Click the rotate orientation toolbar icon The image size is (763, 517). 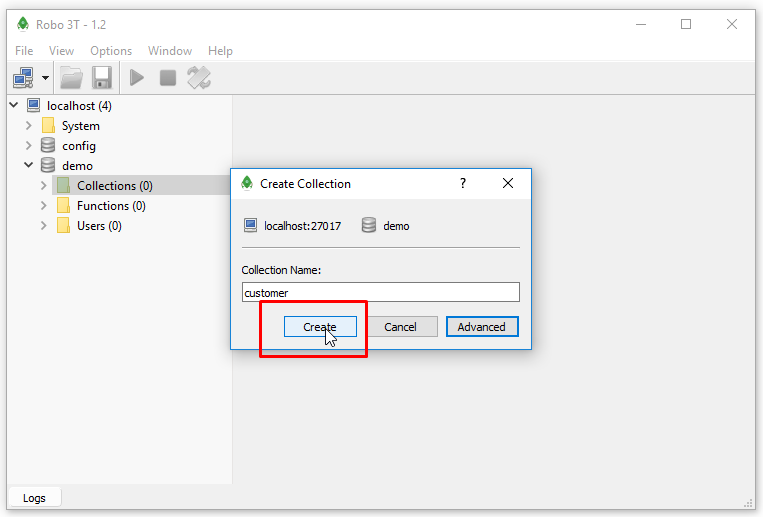tap(199, 78)
